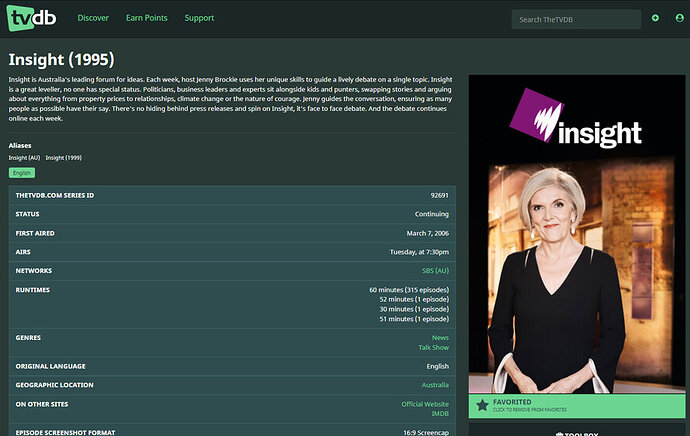
Task: Click the 30 minutes (1 episode) runtime
Action: coord(414,309)
